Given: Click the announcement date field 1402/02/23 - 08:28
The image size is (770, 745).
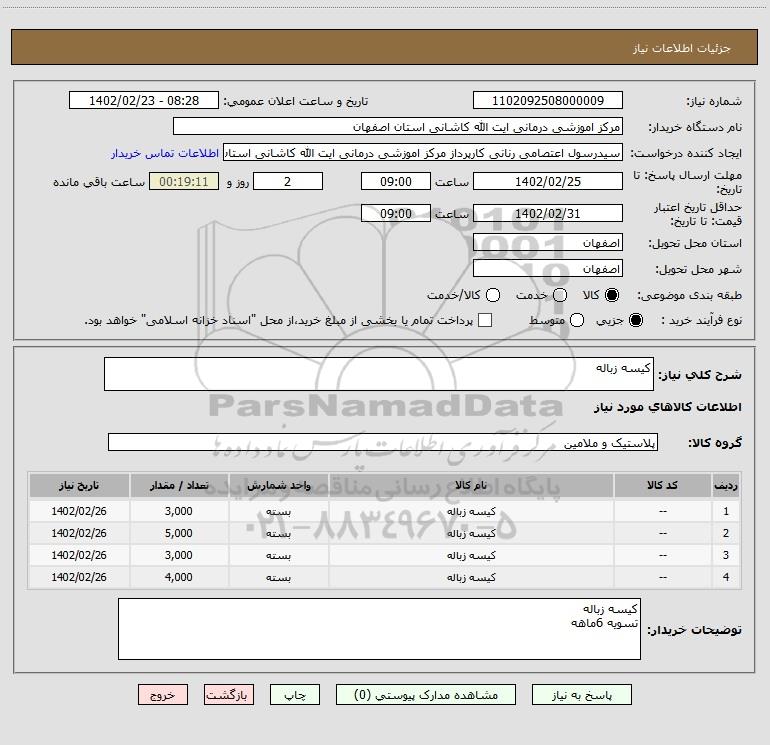Looking at the screenshot, I should click(144, 100).
